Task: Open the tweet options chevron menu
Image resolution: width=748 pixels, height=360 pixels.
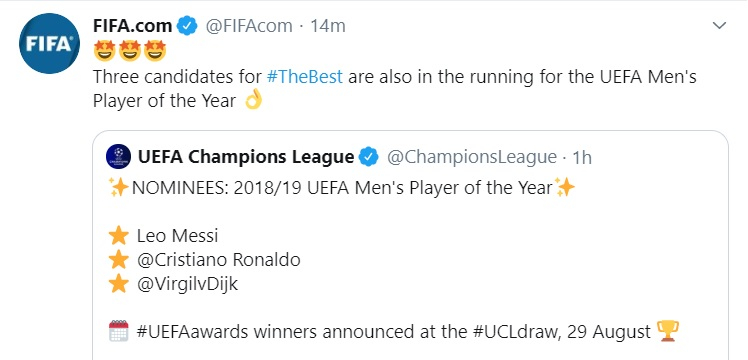Action: (719, 26)
